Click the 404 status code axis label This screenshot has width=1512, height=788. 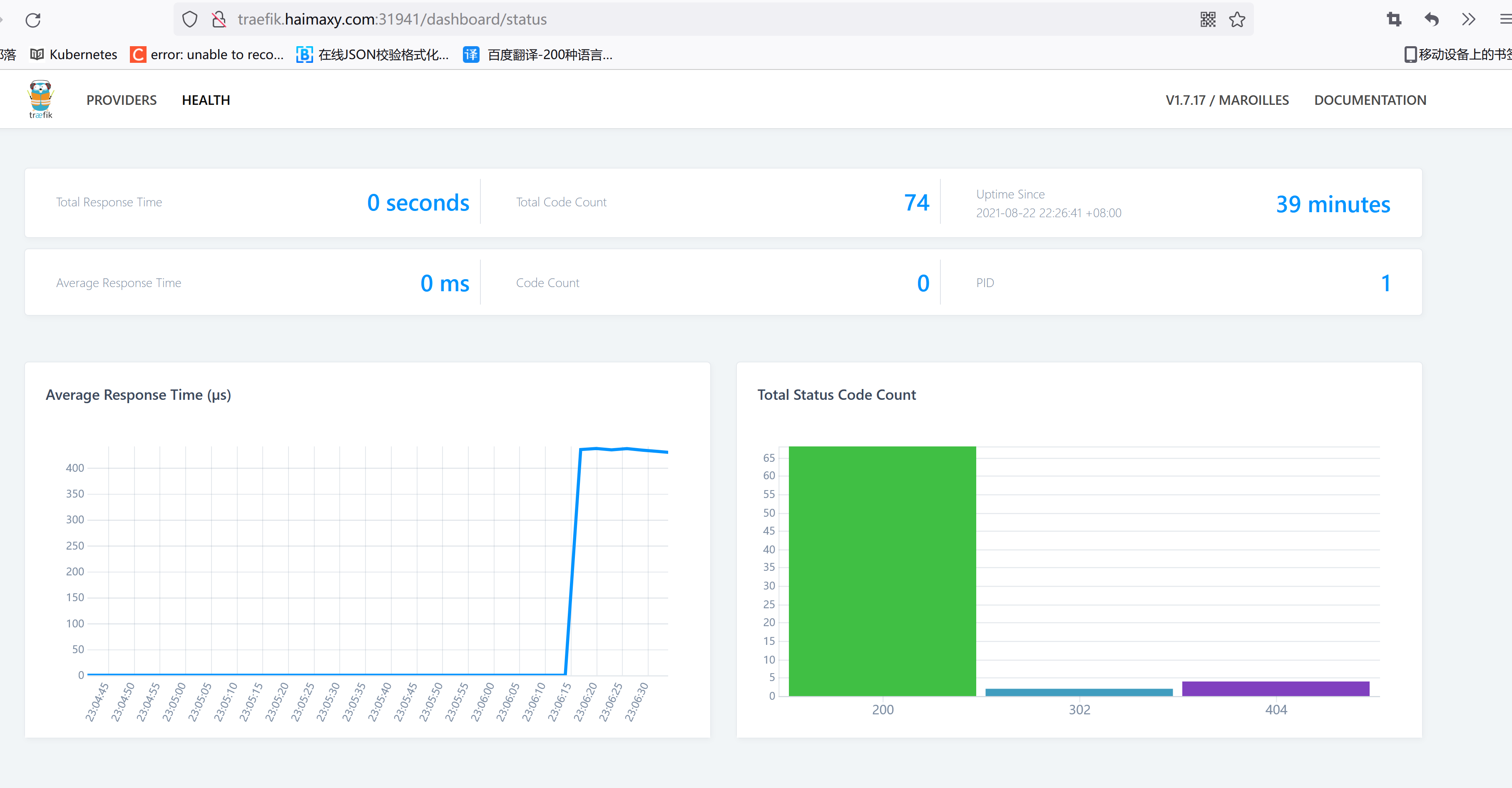[x=1276, y=710]
